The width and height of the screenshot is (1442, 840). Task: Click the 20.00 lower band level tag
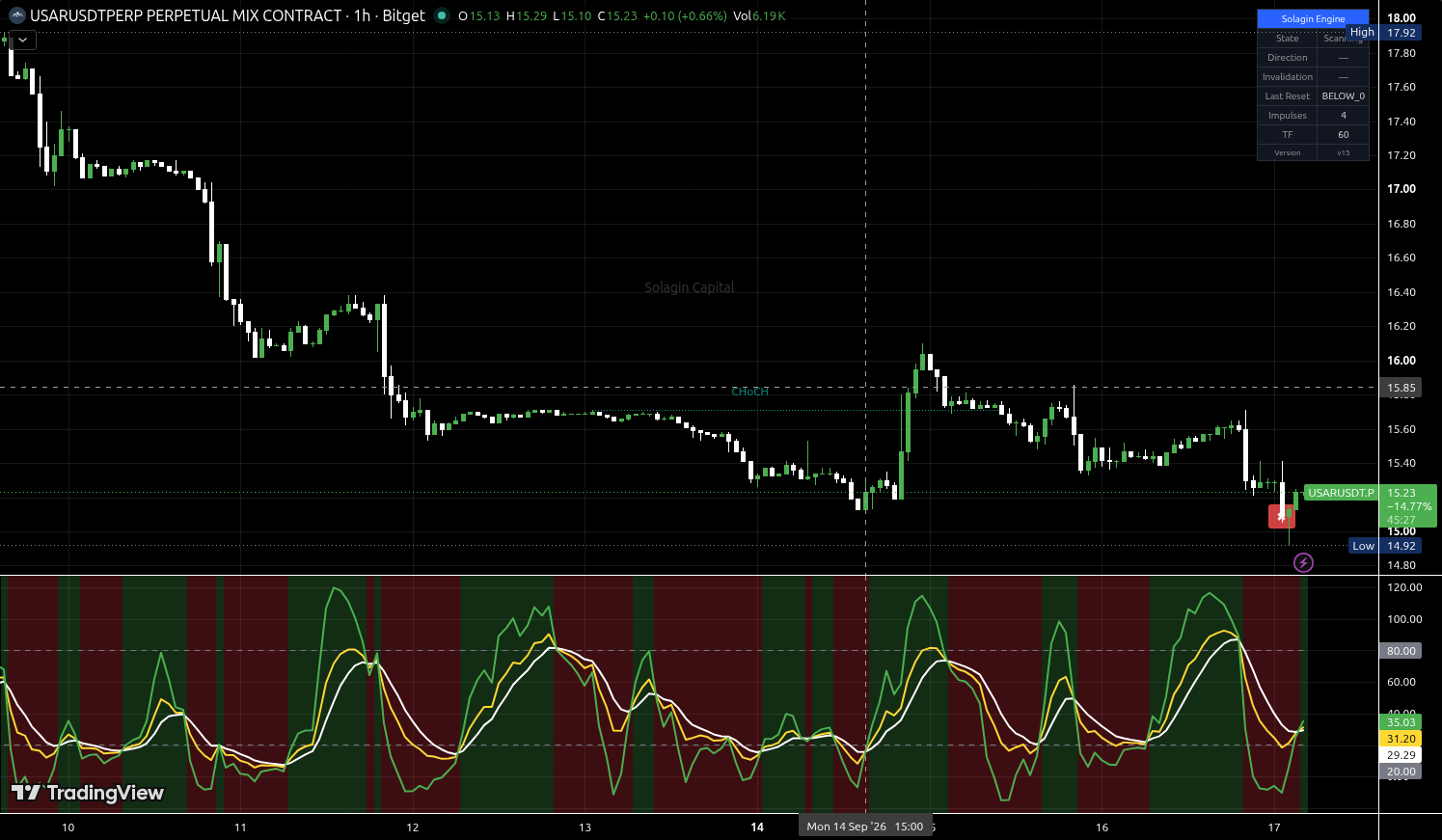(x=1401, y=772)
